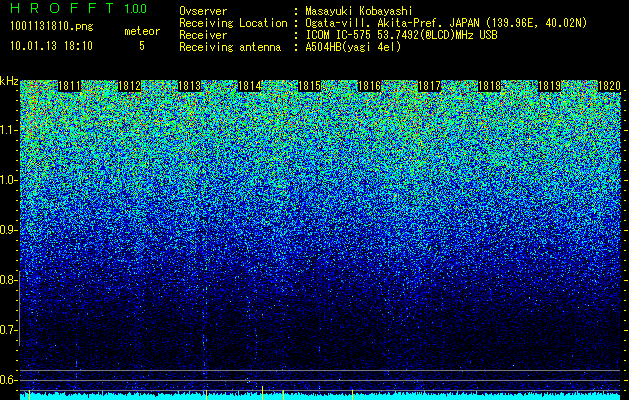Click the HROFFT program title
This screenshot has height=400, width=629.
pos(62,8)
